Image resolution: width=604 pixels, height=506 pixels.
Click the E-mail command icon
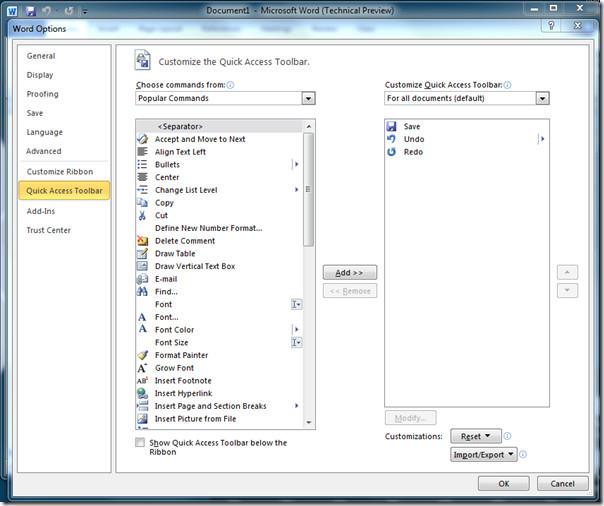tap(143, 279)
